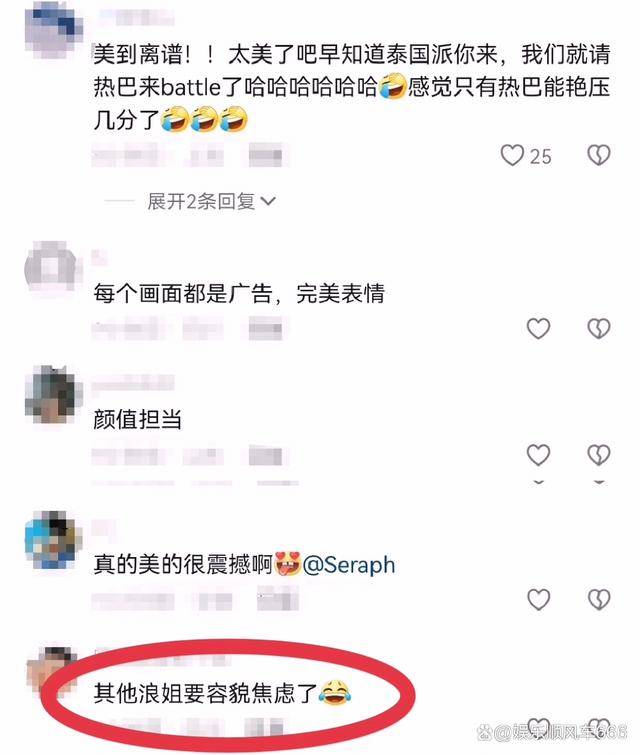Click the username above 美到离谱 comment
The width and height of the screenshot is (640, 755).
(136, 18)
